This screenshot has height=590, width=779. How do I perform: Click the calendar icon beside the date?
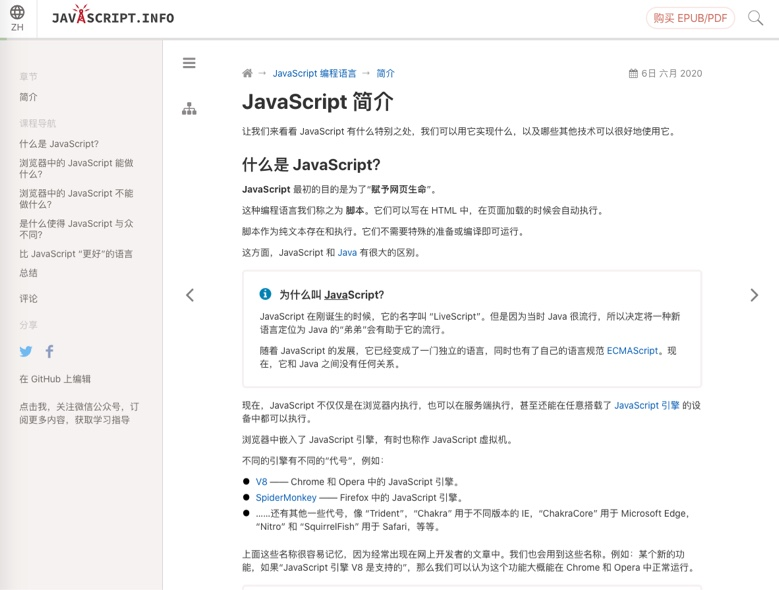coord(633,74)
